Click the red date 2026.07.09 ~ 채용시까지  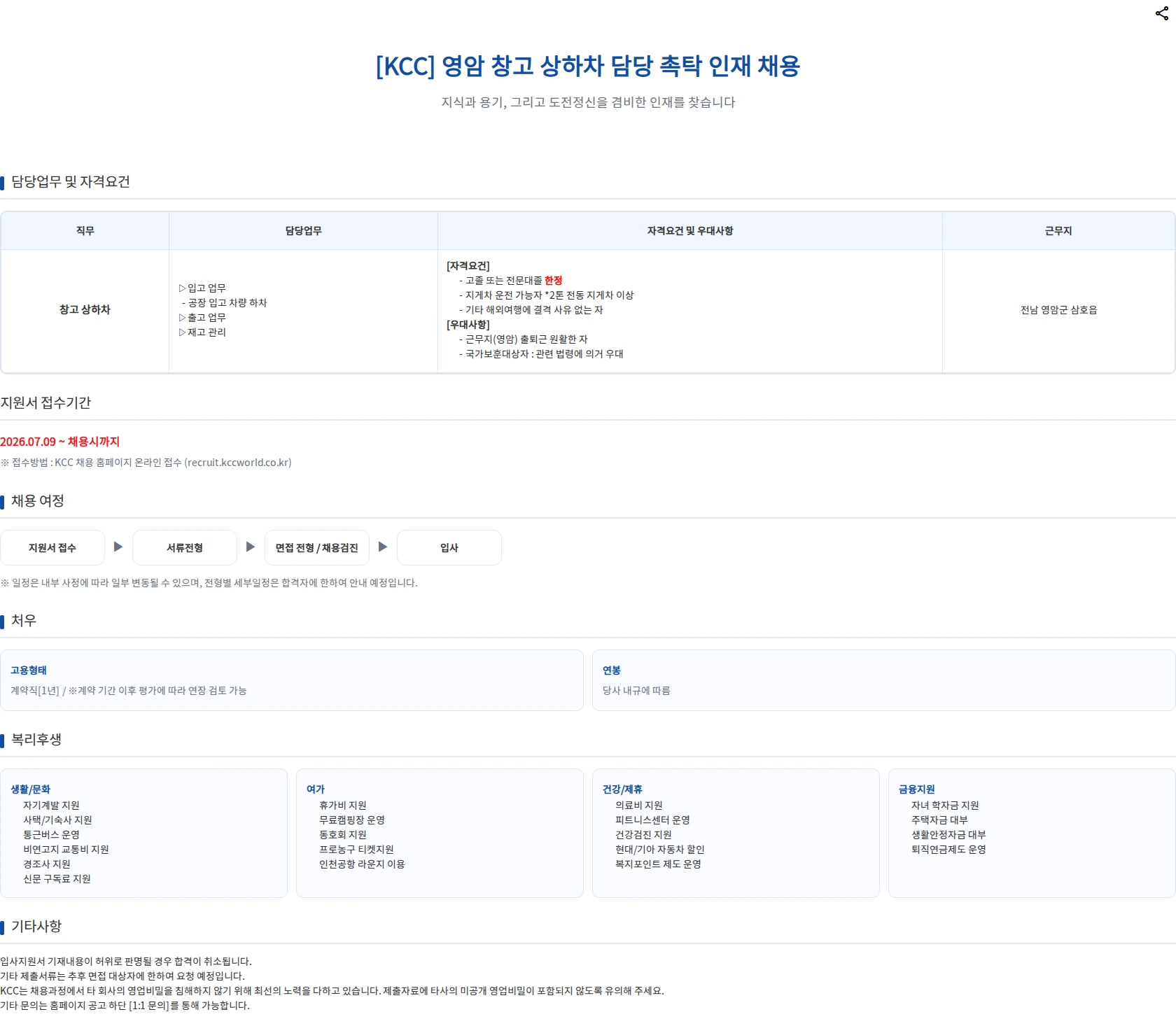click(x=60, y=442)
